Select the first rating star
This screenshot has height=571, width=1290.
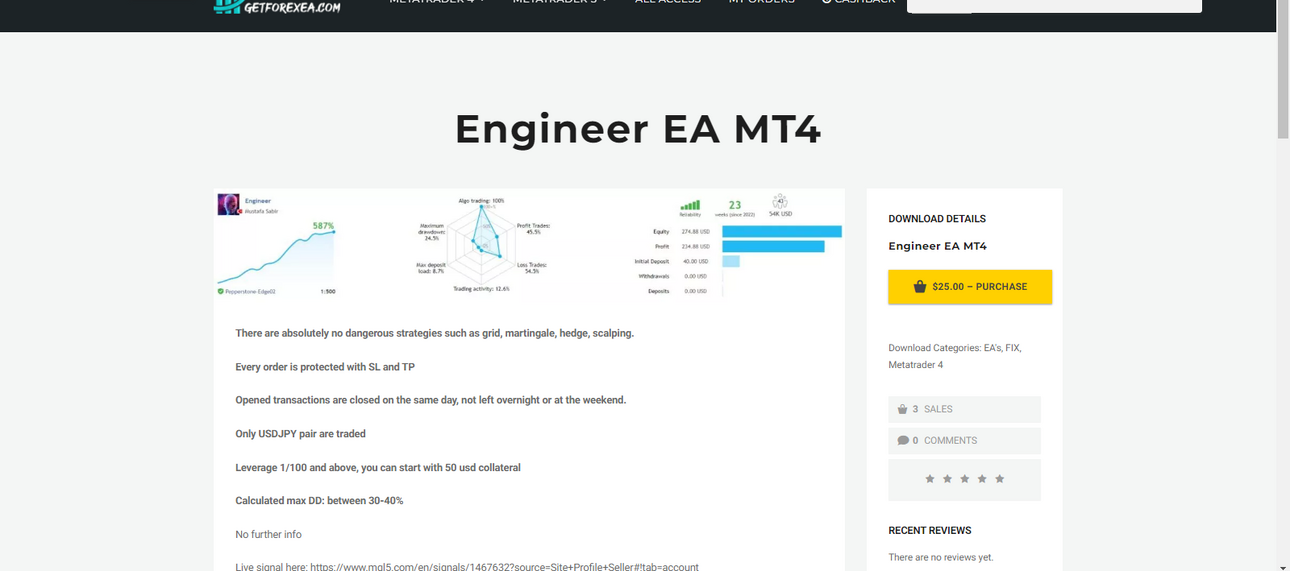click(930, 479)
